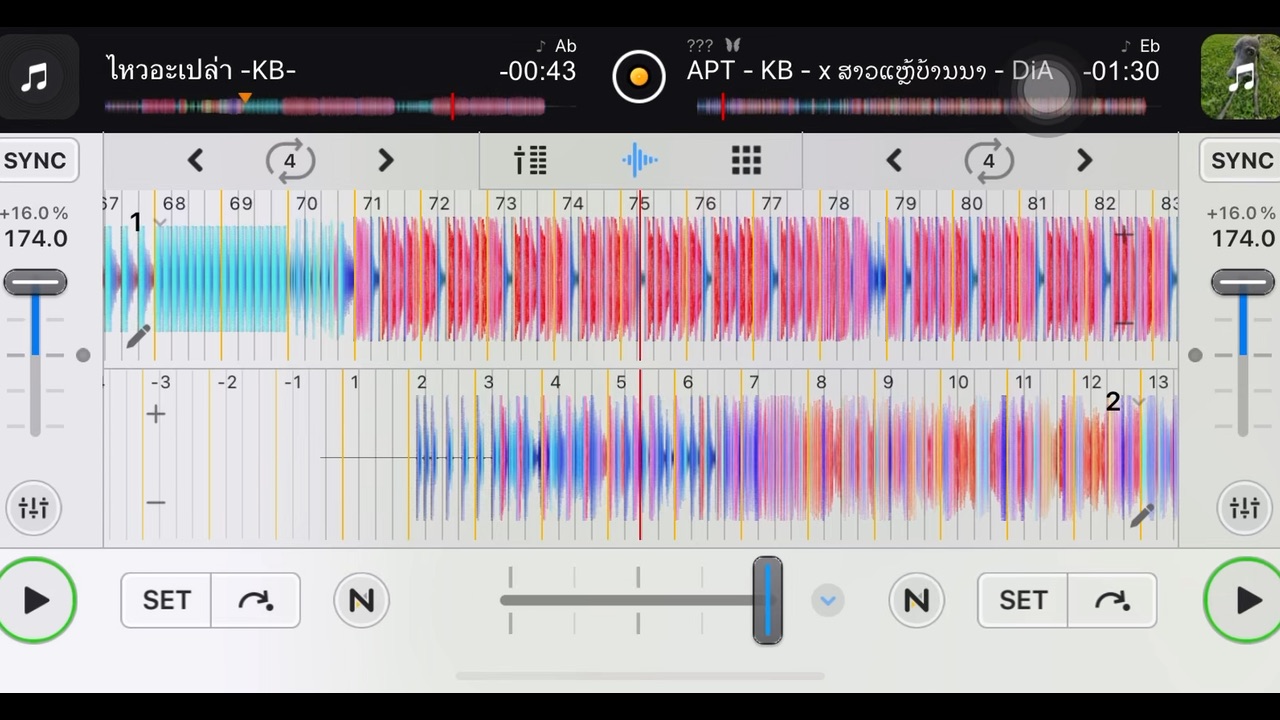Tap the center record button
This screenshot has width=1280, height=720.
[x=639, y=77]
